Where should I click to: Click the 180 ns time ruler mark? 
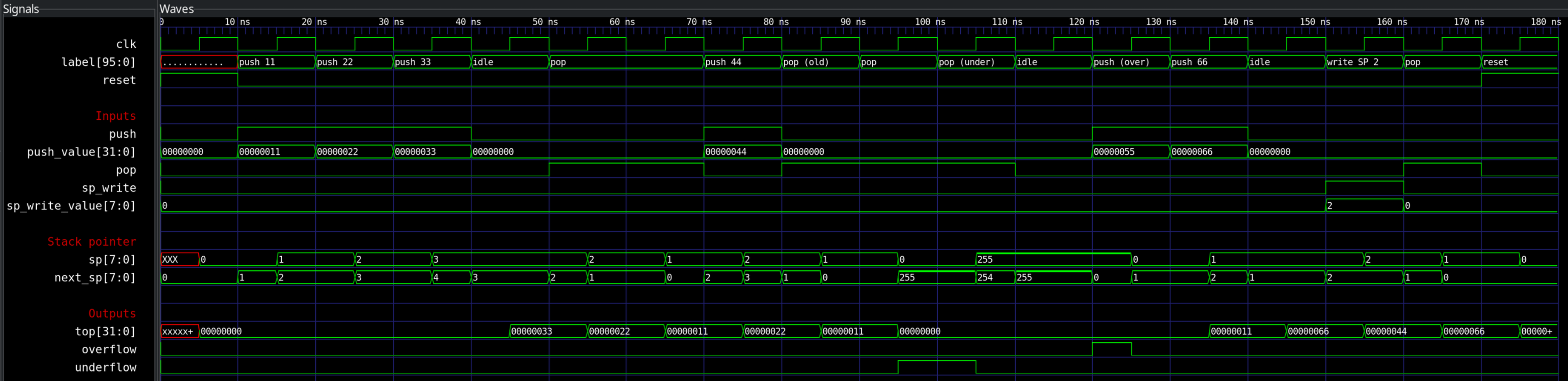point(1546,22)
